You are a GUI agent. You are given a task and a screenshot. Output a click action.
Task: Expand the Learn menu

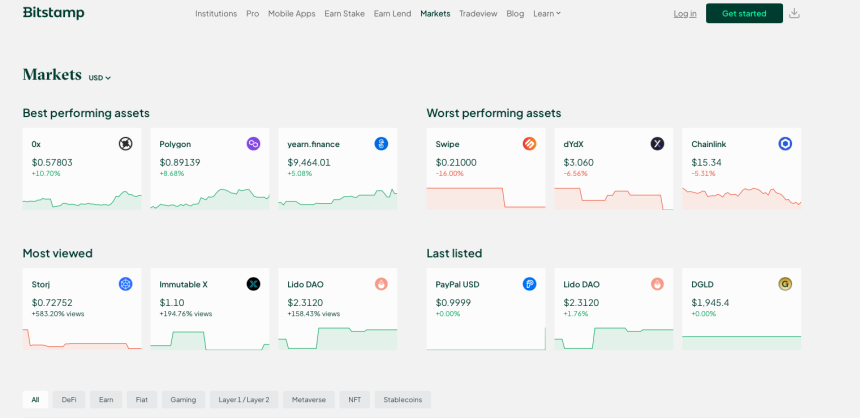click(x=547, y=14)
